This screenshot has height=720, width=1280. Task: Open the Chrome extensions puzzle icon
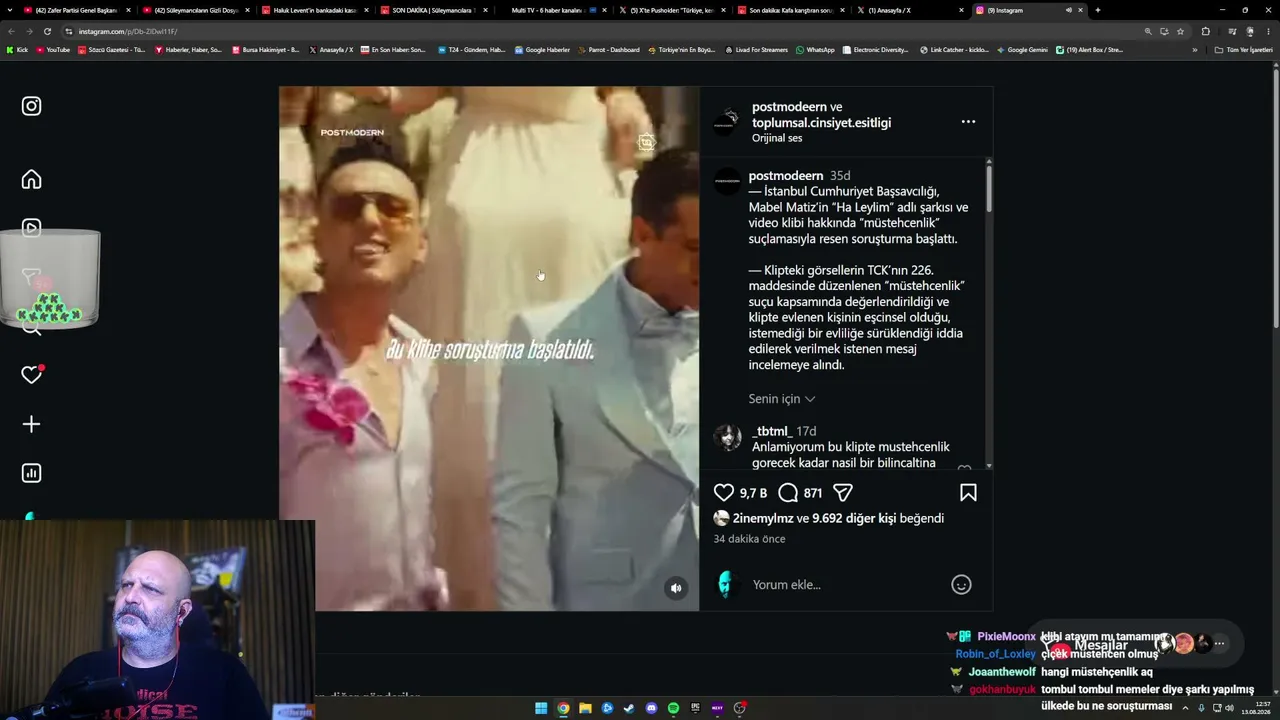click(x=1205, y=31)
